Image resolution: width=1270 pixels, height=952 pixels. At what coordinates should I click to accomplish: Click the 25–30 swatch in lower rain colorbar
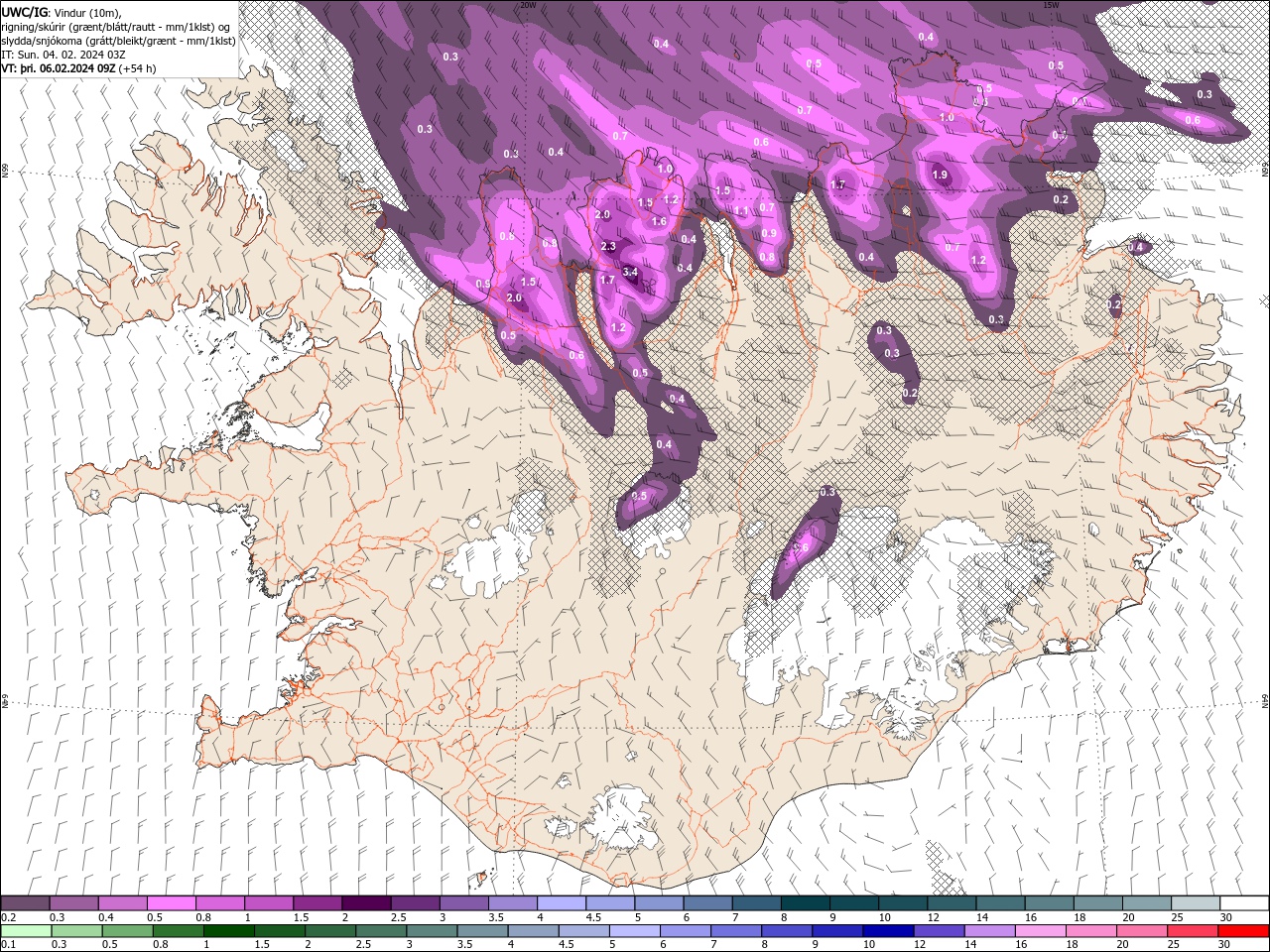pyautogui.click(x=1192, y=931)
